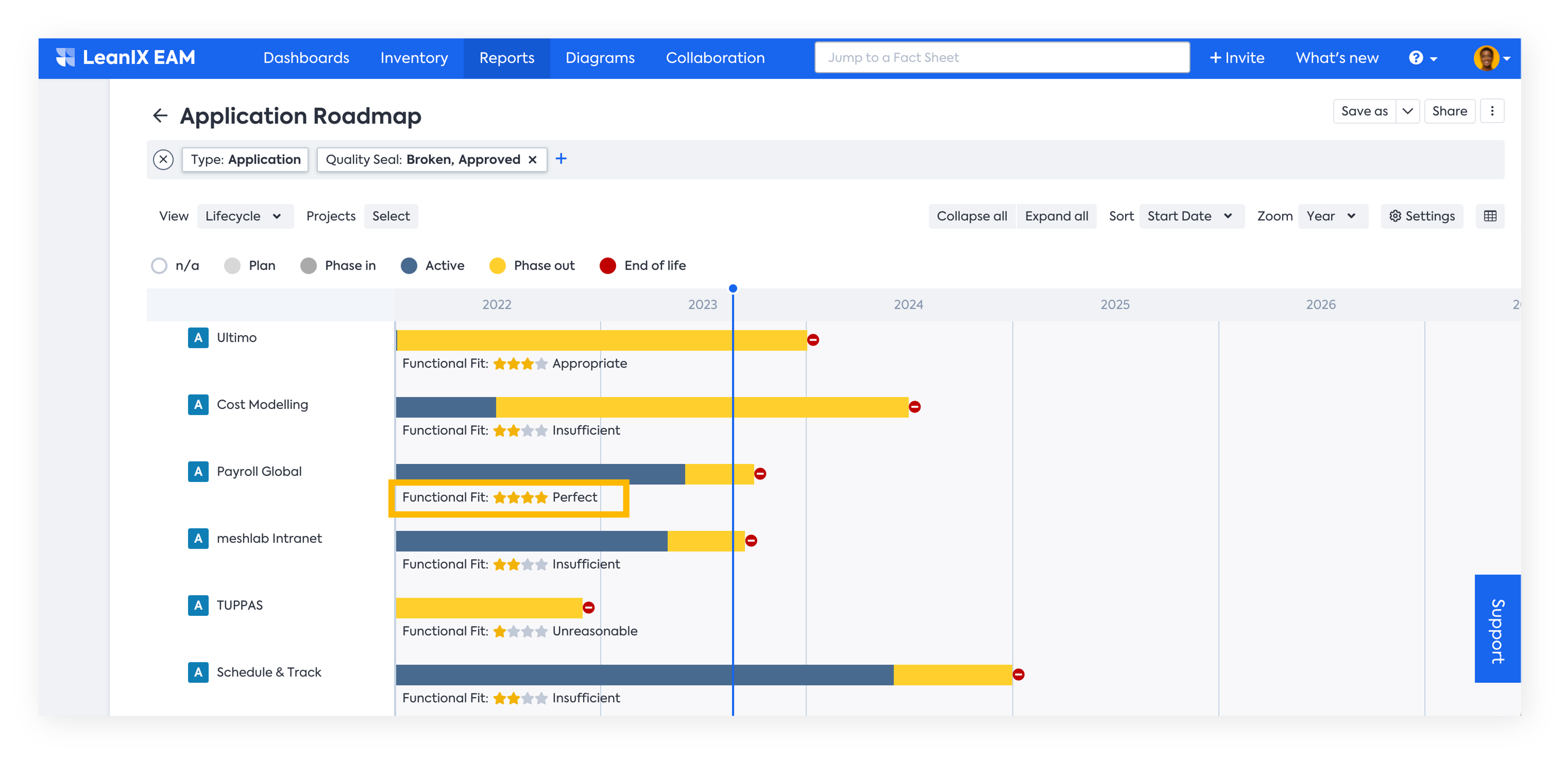This screenshot has width=1568, height=762.
Task: Open the help question mark menu
Action: (1422, 58)
